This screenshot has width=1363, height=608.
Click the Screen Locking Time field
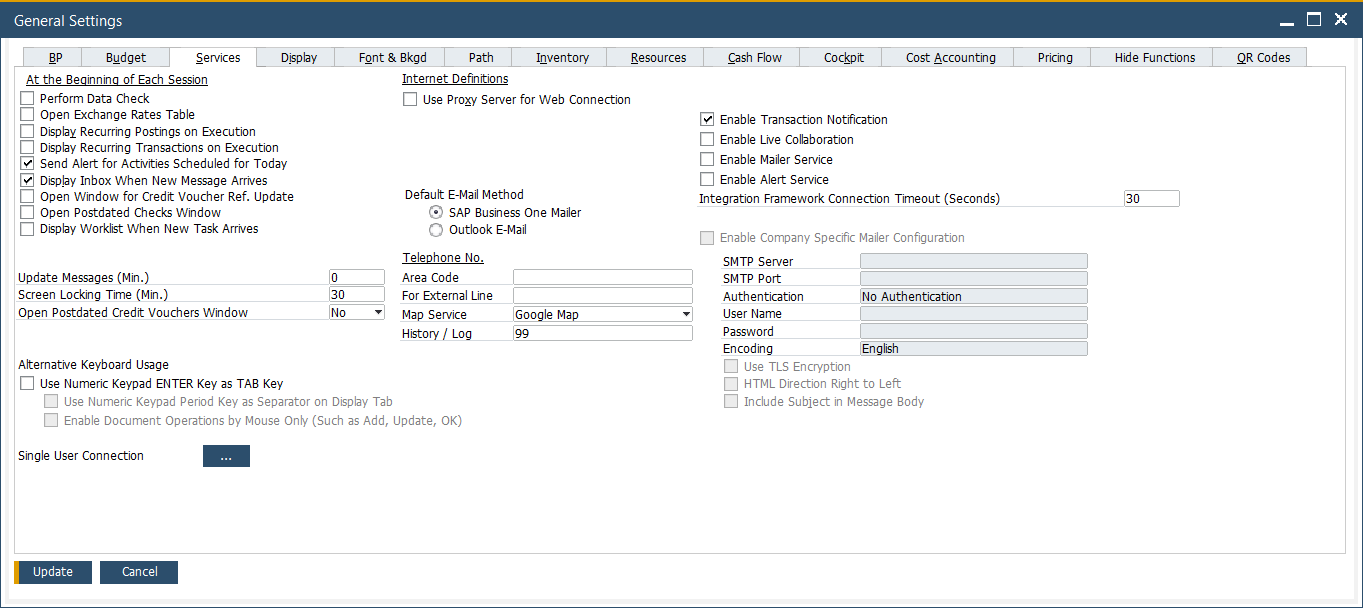356,295
